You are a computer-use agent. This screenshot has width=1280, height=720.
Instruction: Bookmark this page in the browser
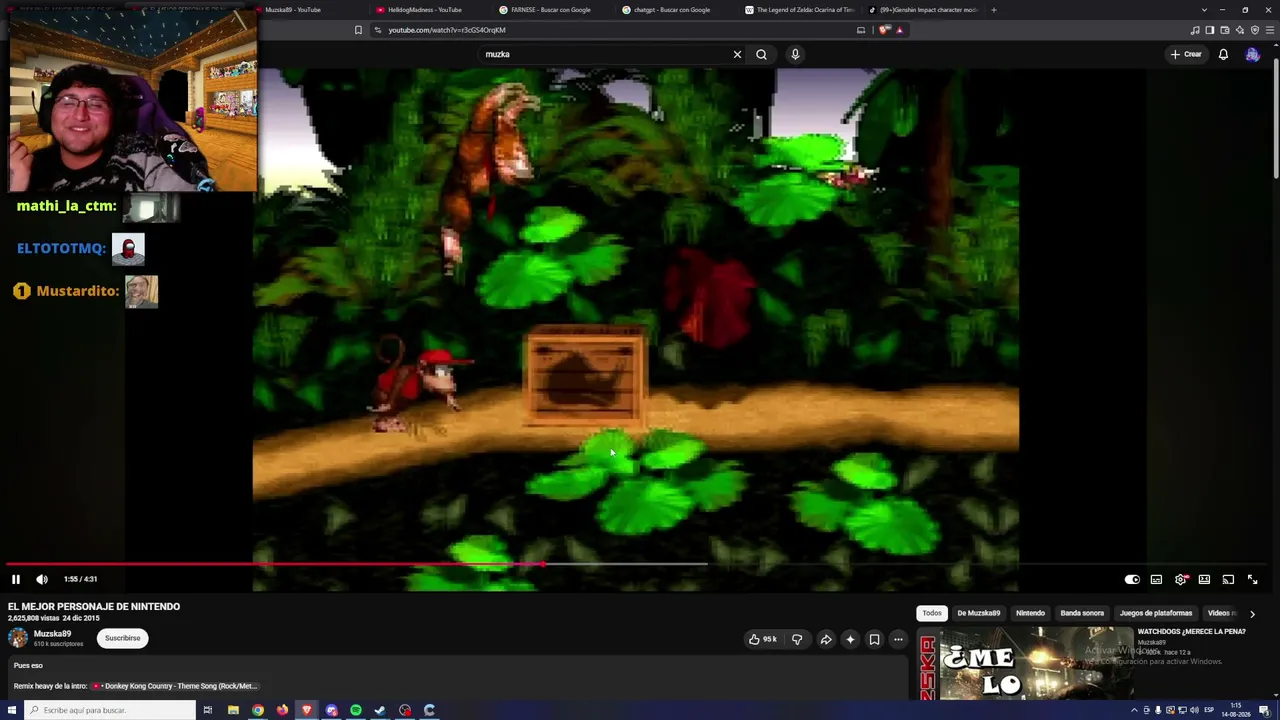(358, 30)
